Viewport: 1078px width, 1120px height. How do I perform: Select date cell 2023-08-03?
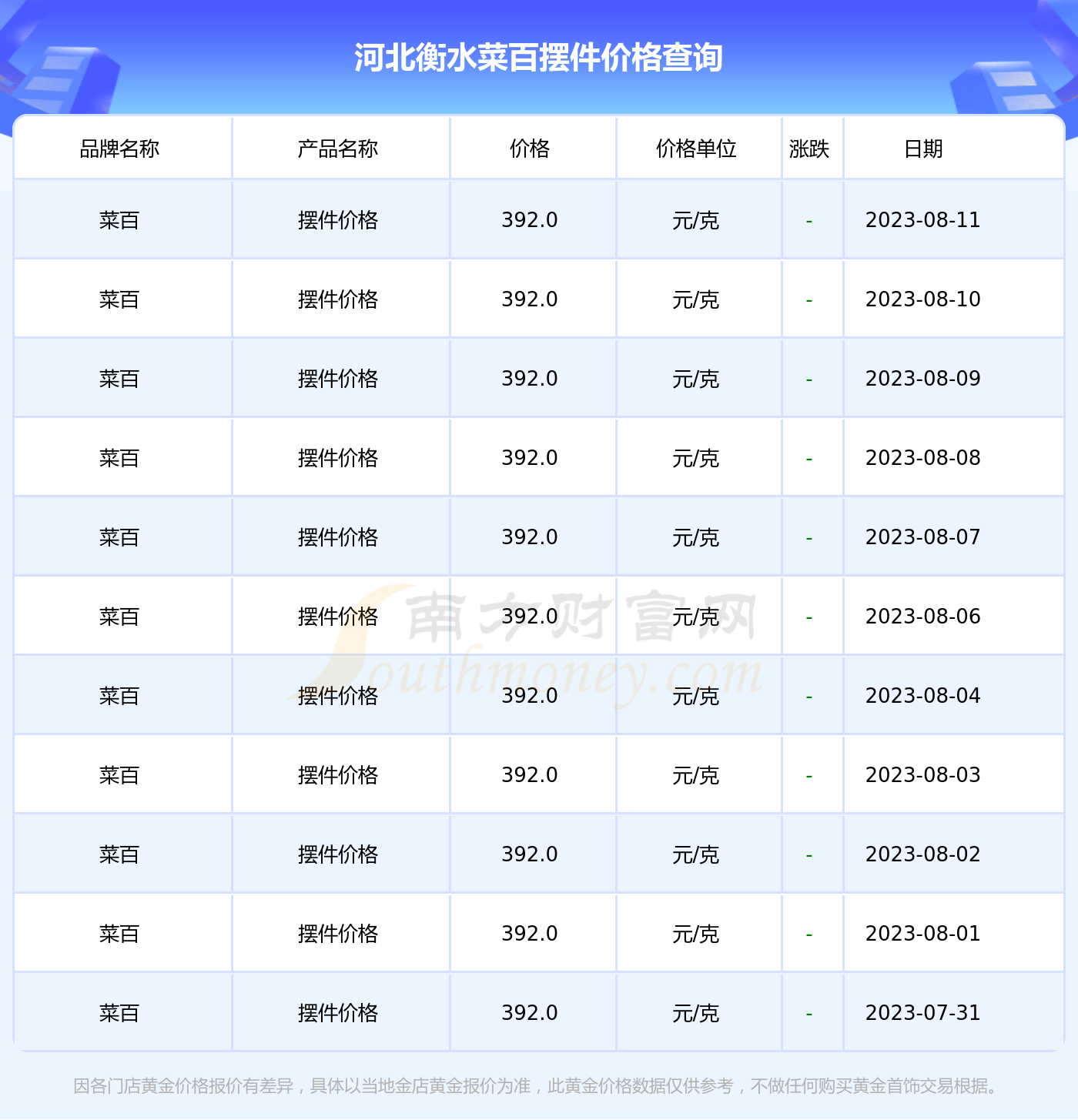click(923, 775)
